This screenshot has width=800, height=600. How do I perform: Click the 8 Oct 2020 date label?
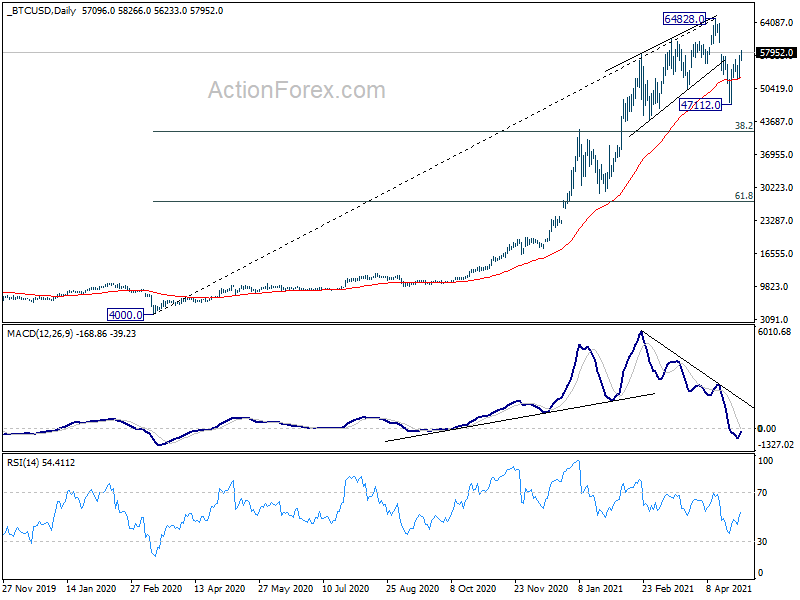[x=473, y=589]
